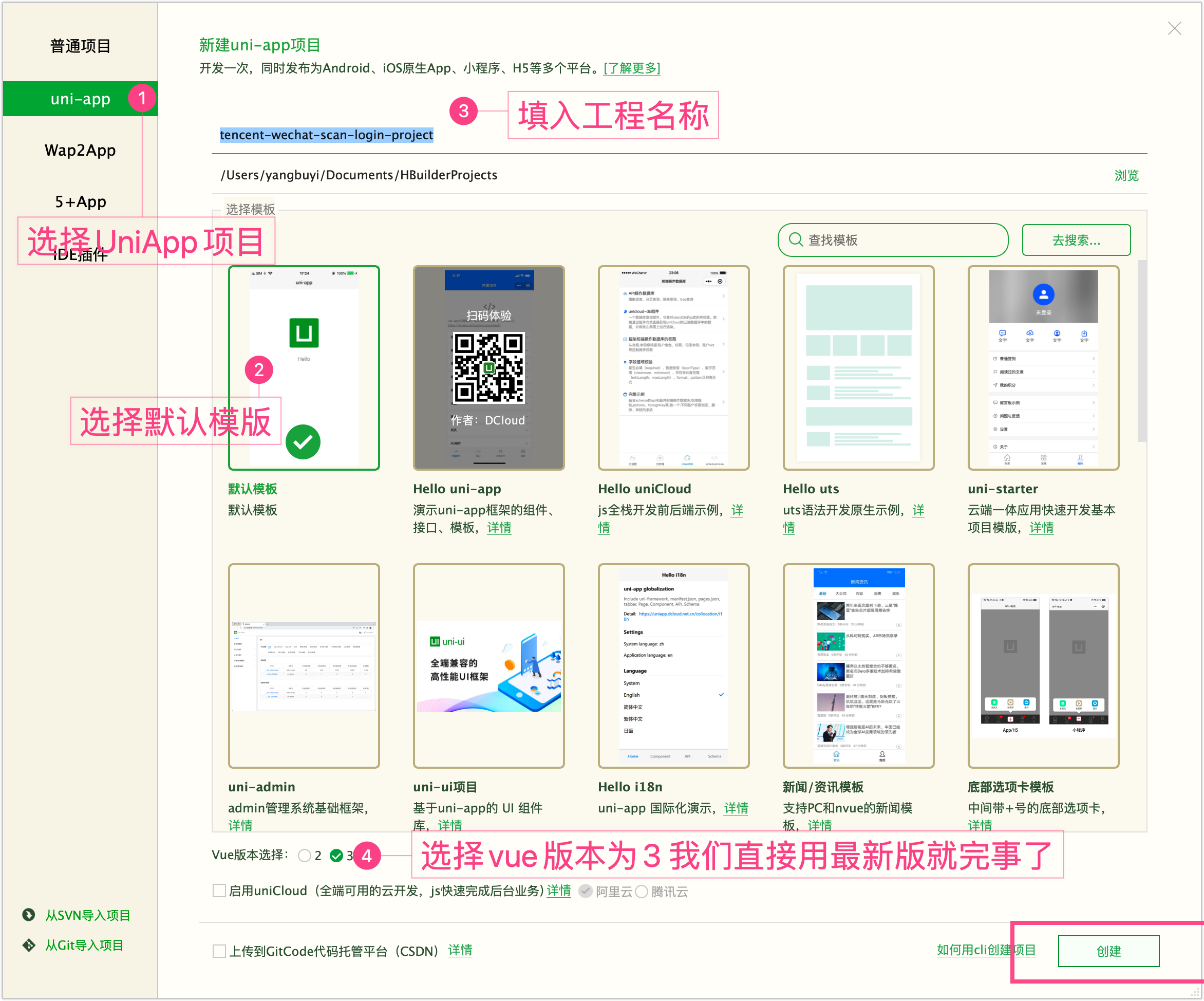Image resolution: width=1204 pixels, height=1001 pixels.
Task: Click the project name input field
Action: click(x=680, y=135)
